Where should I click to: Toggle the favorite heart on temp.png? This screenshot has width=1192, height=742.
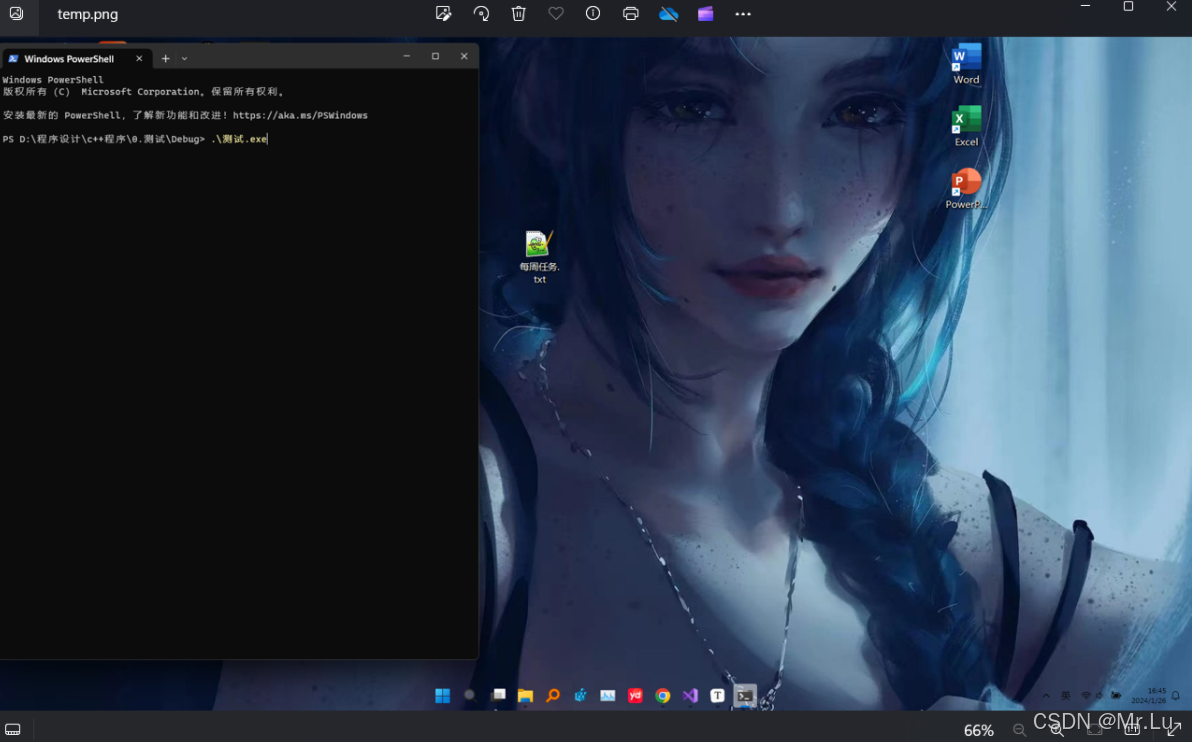pyautogui.click(x=555, y=14)
